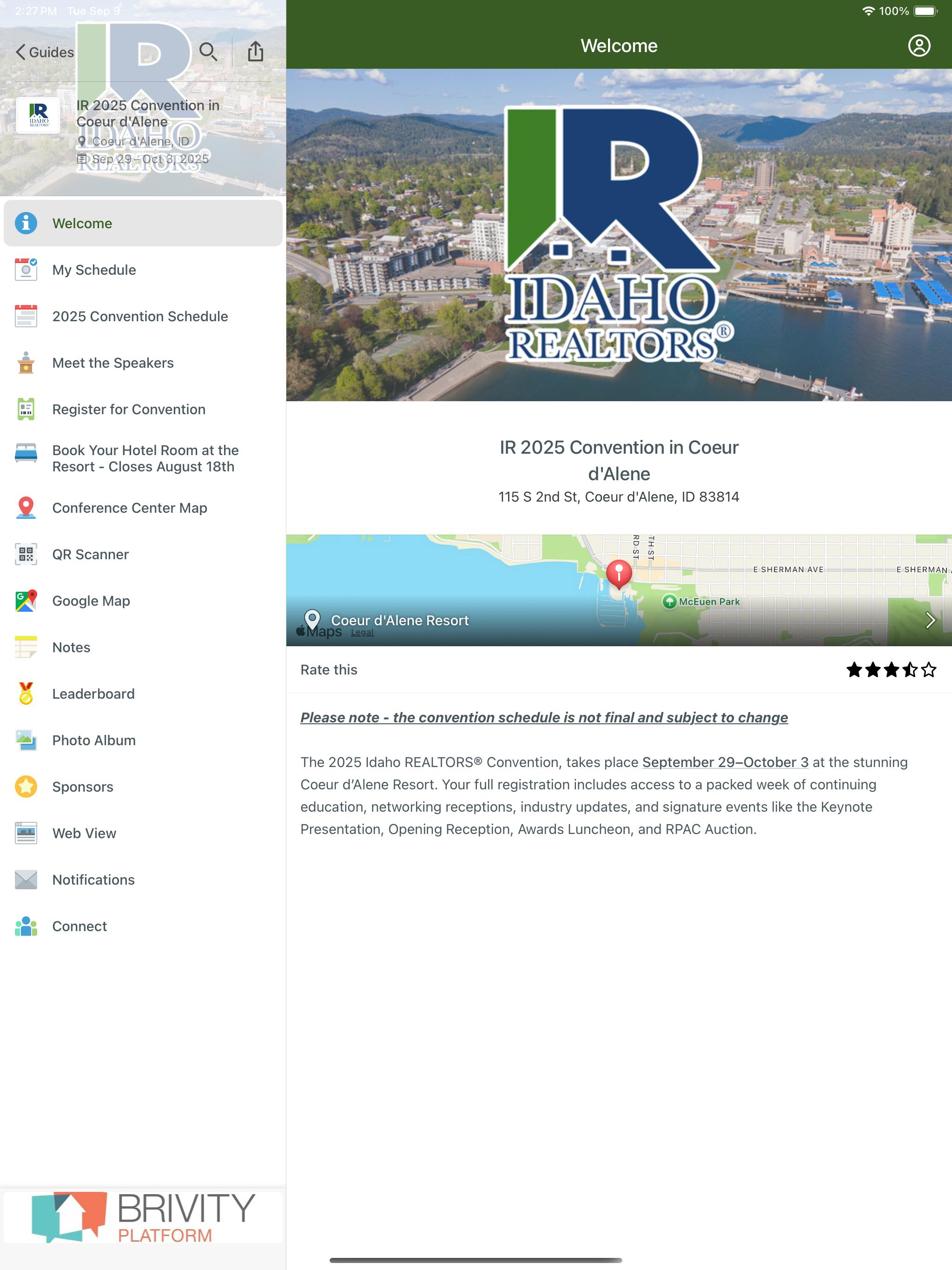
Task: Rate with the first star
Action: (854, 669)
